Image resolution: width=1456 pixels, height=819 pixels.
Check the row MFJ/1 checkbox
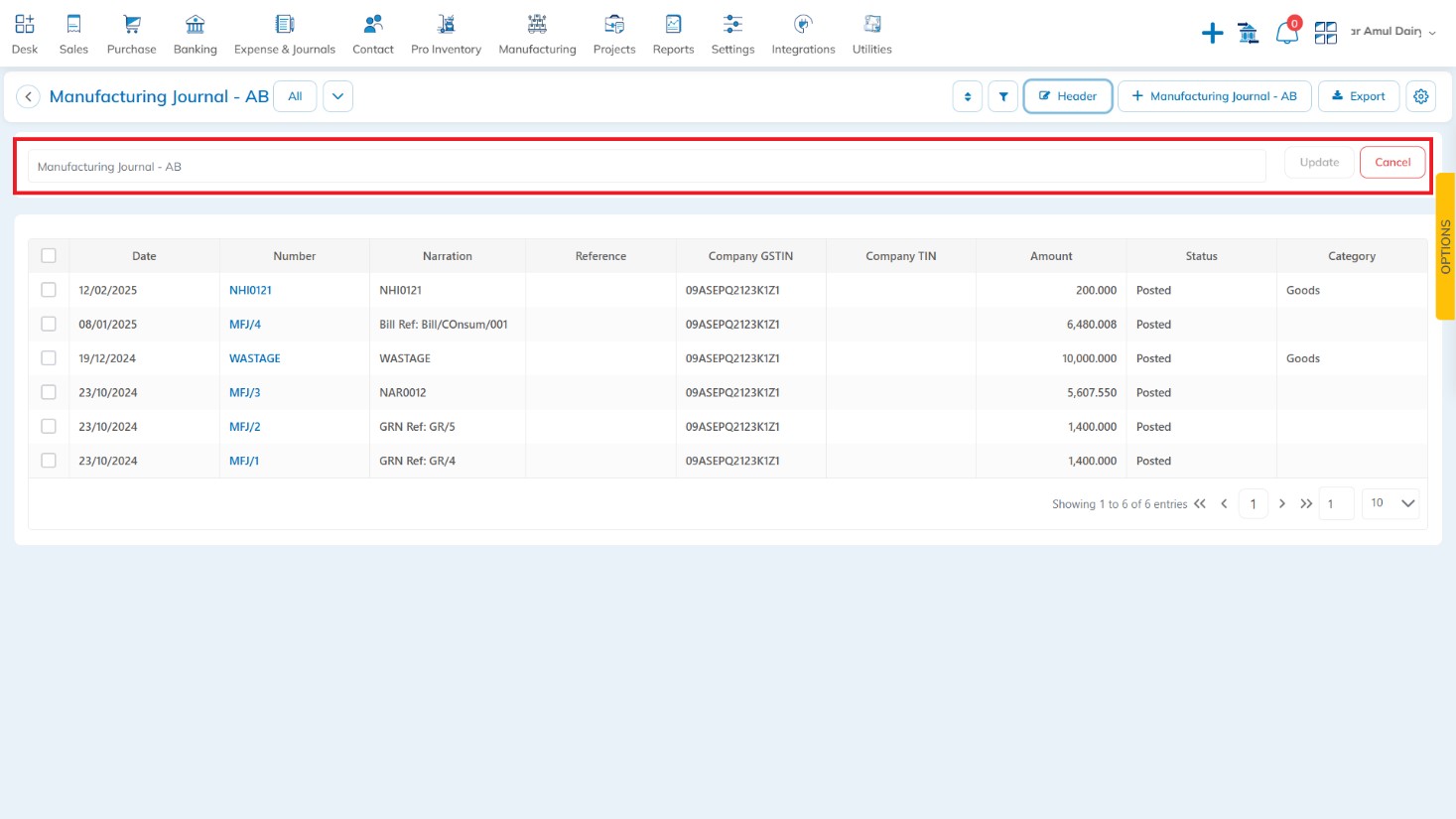[x=49, y=461]
